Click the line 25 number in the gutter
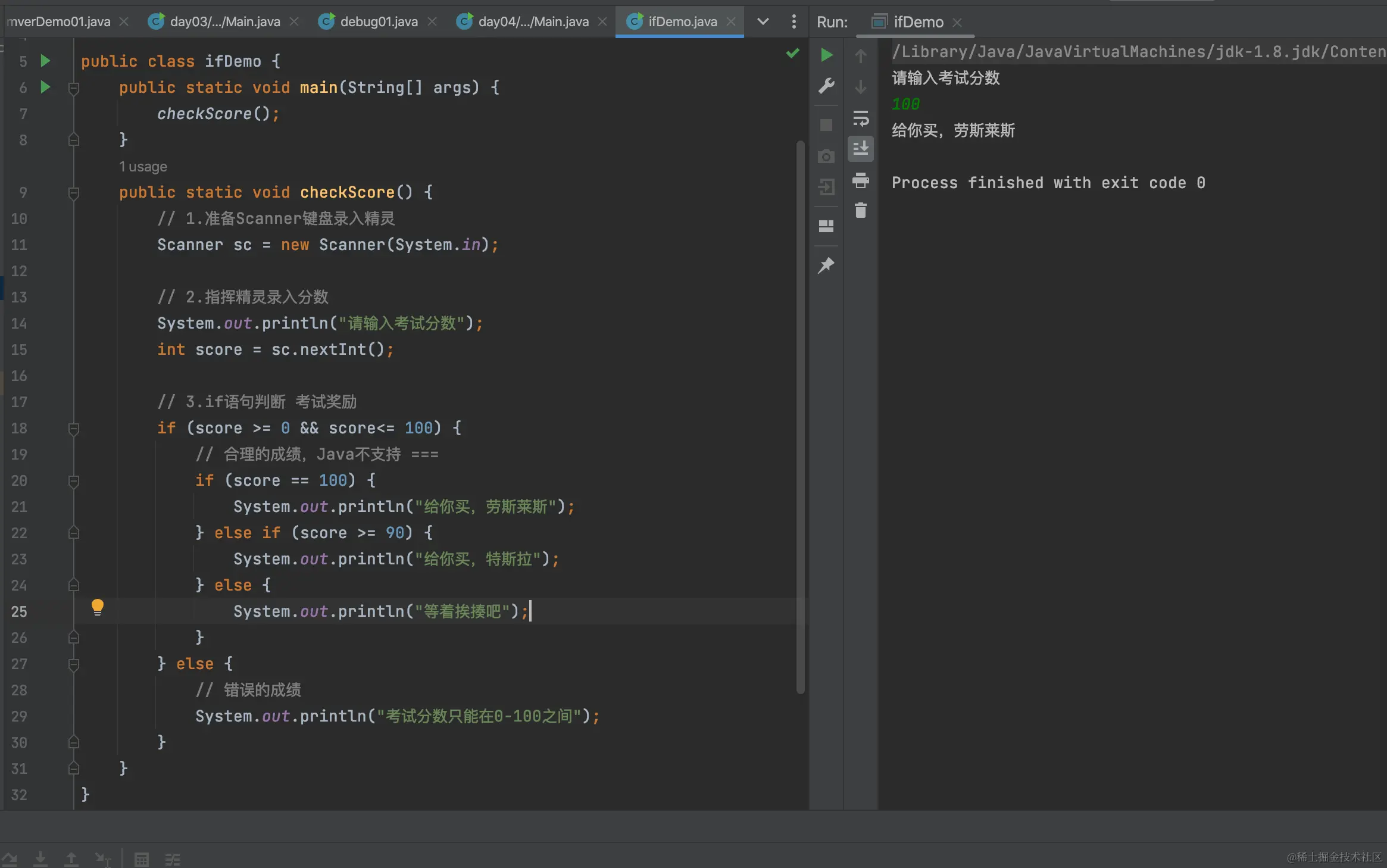 [19, 611]
